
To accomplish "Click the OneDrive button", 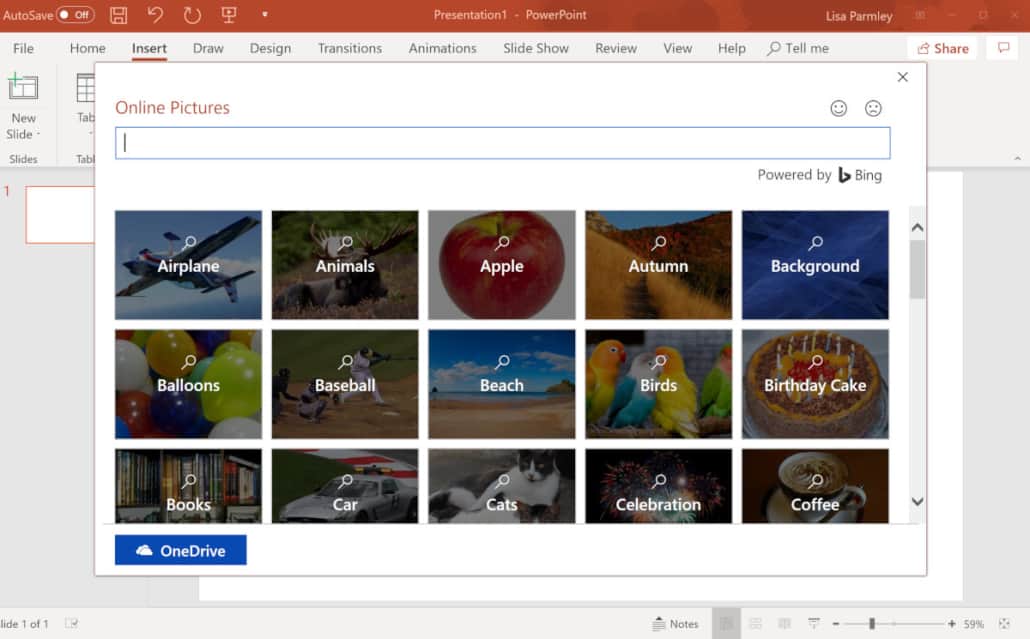I will [x=180, y=549].
